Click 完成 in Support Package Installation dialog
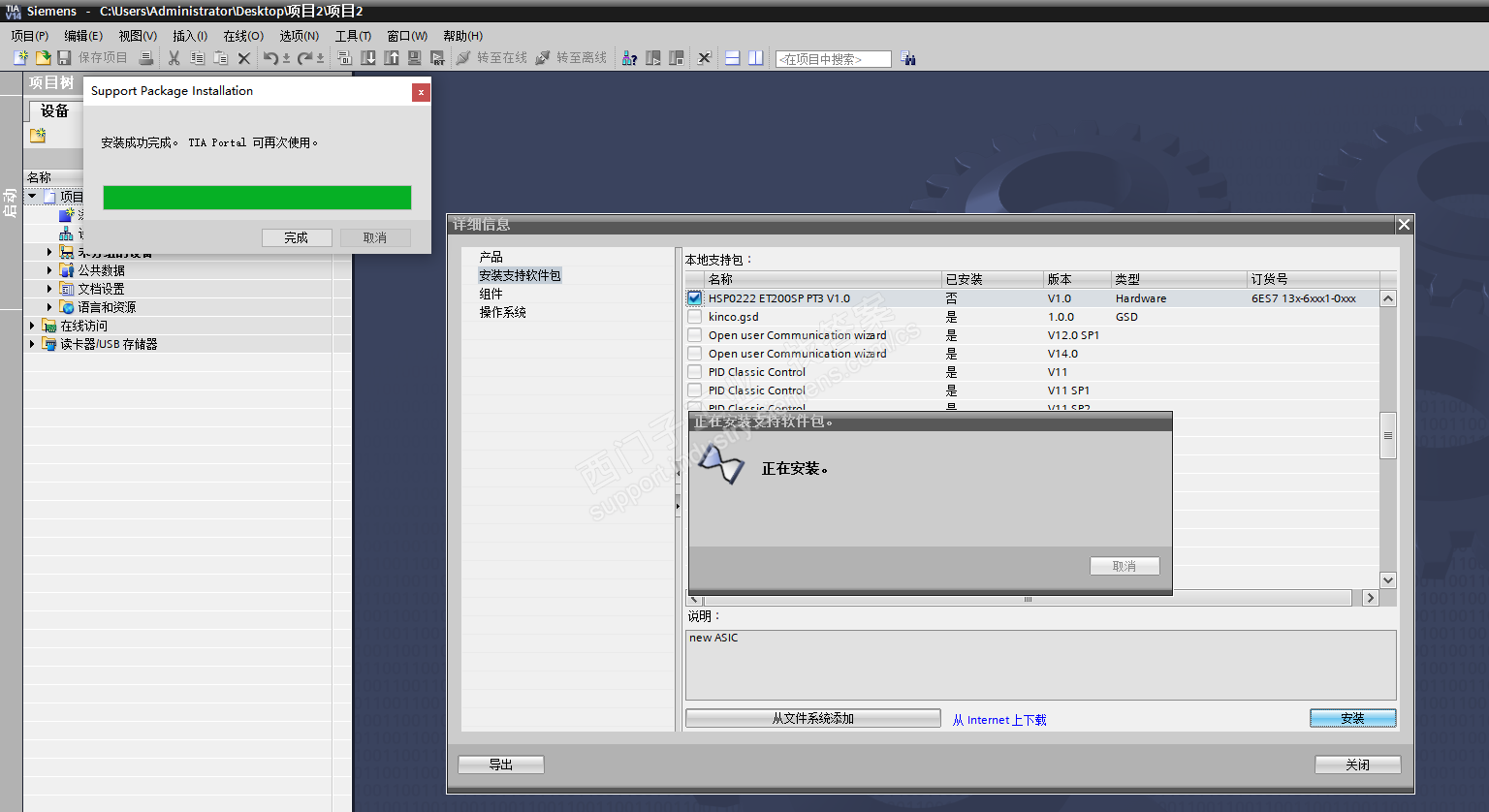Screen dimensions: 1489x812 tap(297, 237)
